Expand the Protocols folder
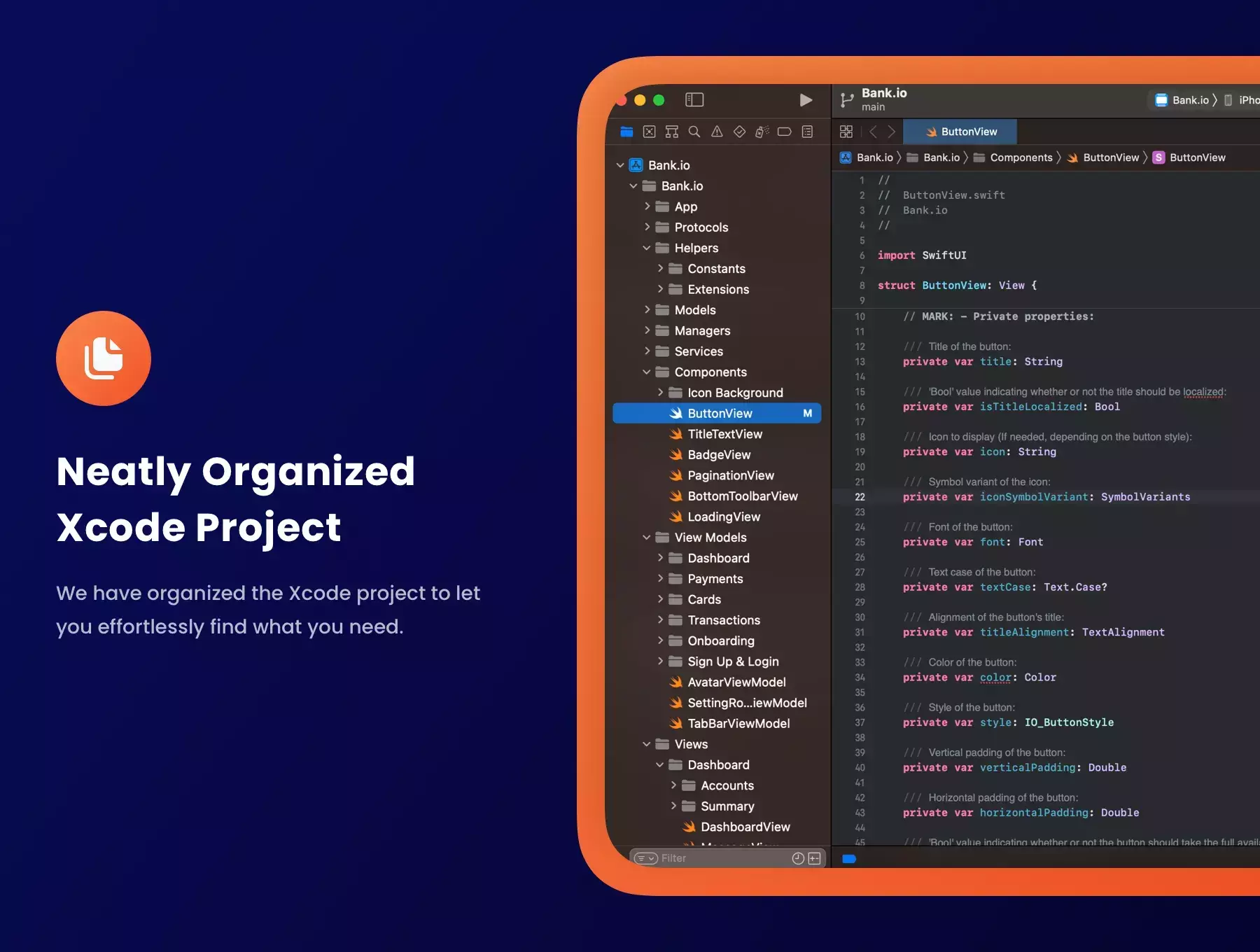The width and height of the screenshot is (1260, 952). click(x=647, y=227)
